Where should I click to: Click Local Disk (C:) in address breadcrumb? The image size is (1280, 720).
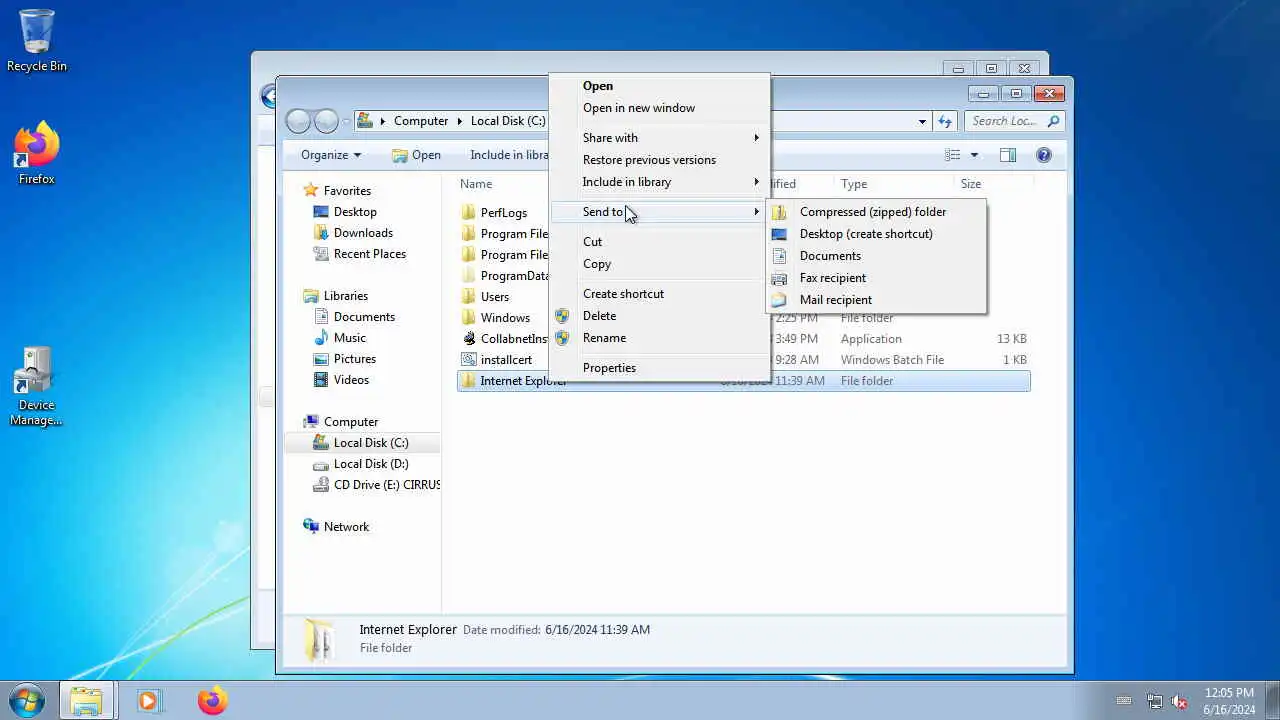click(x=508, y=121)
